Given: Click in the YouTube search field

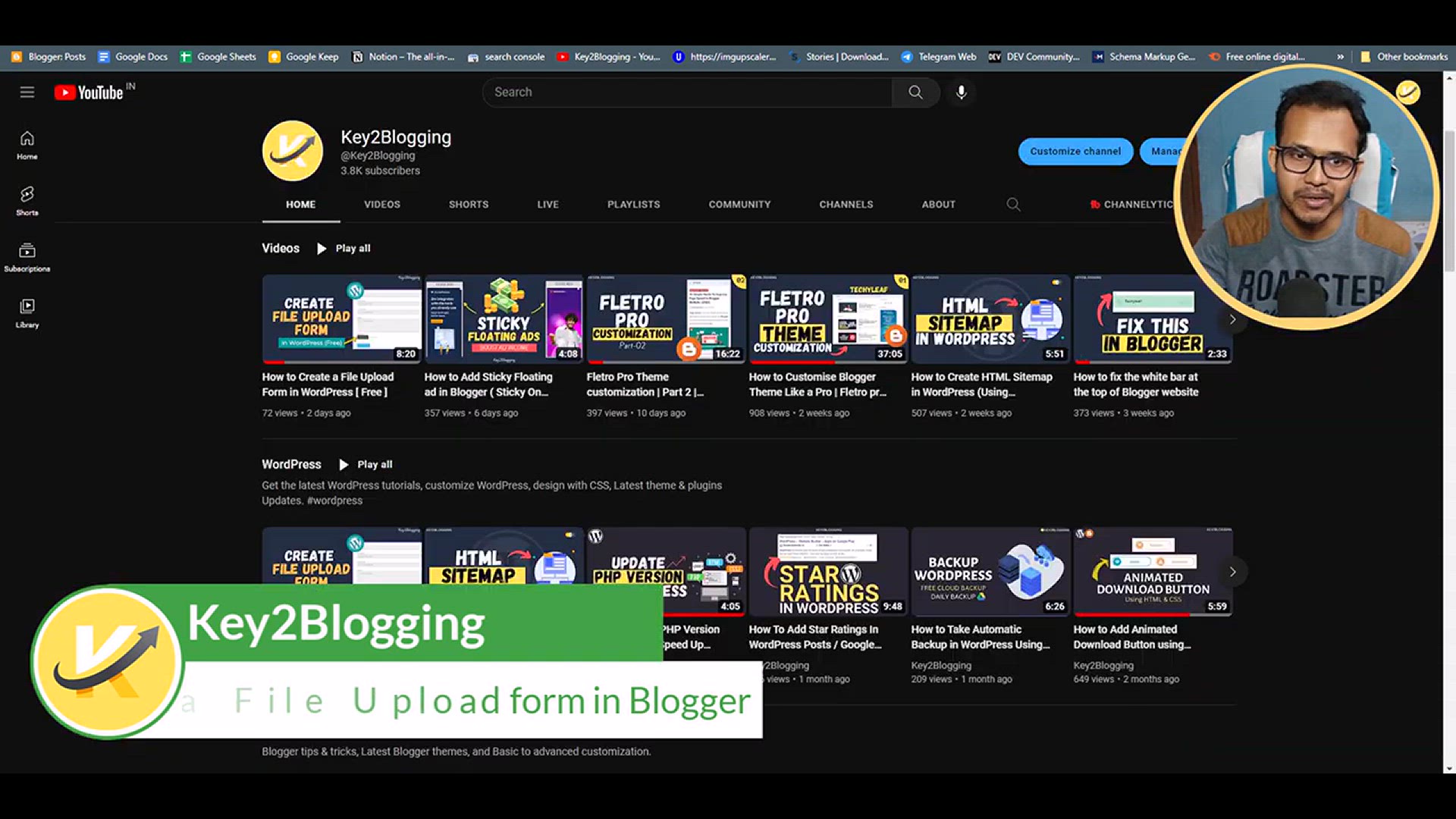Looking at the screenshot, I should pos(688,93).
